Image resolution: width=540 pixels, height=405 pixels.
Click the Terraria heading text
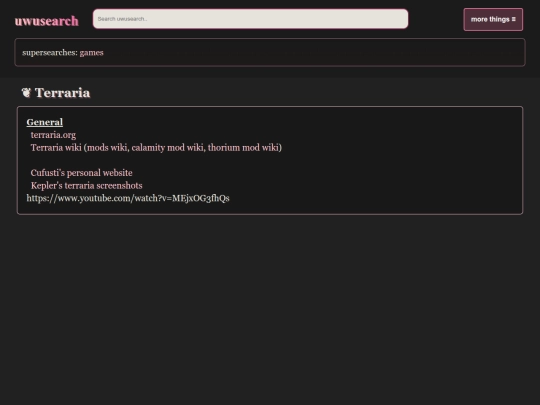click(x=62, y=93)
